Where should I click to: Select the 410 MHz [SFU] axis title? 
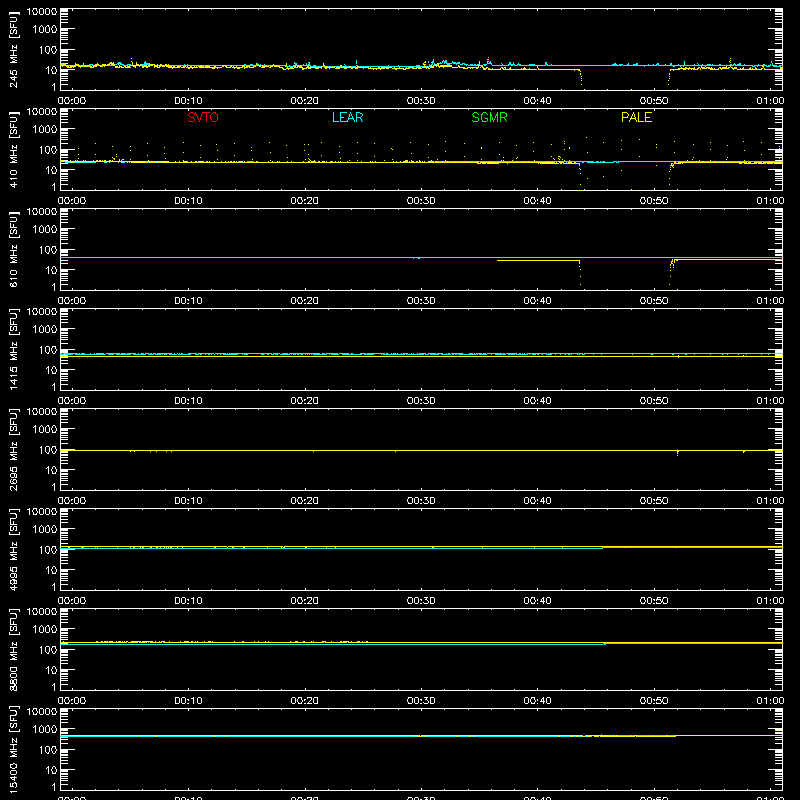click(13, 149)
